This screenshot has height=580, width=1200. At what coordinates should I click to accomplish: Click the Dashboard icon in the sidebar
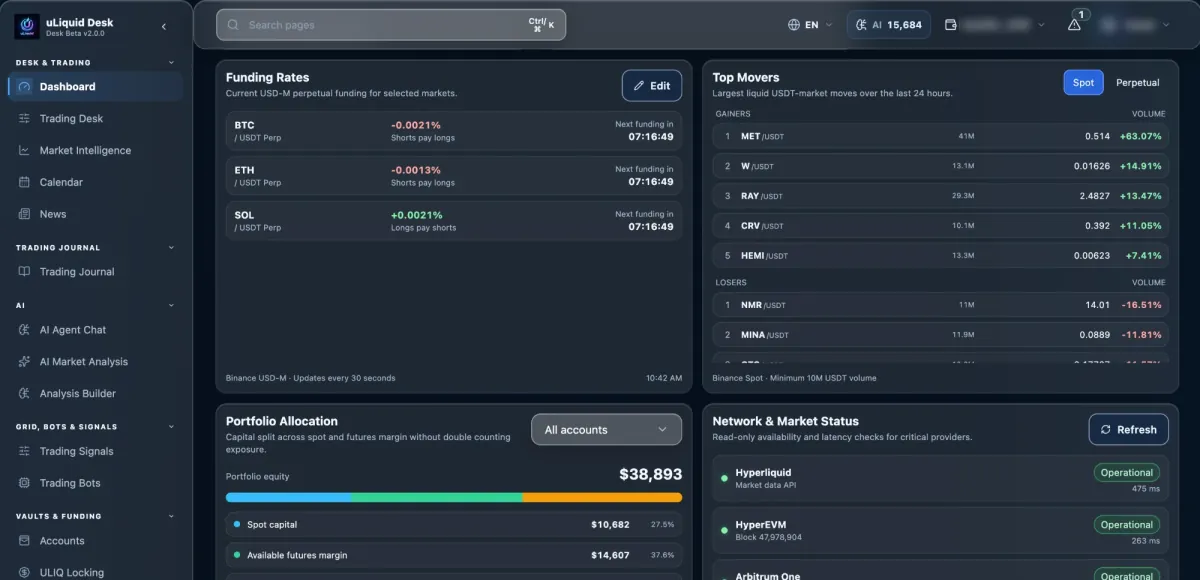tap(24, 87)
